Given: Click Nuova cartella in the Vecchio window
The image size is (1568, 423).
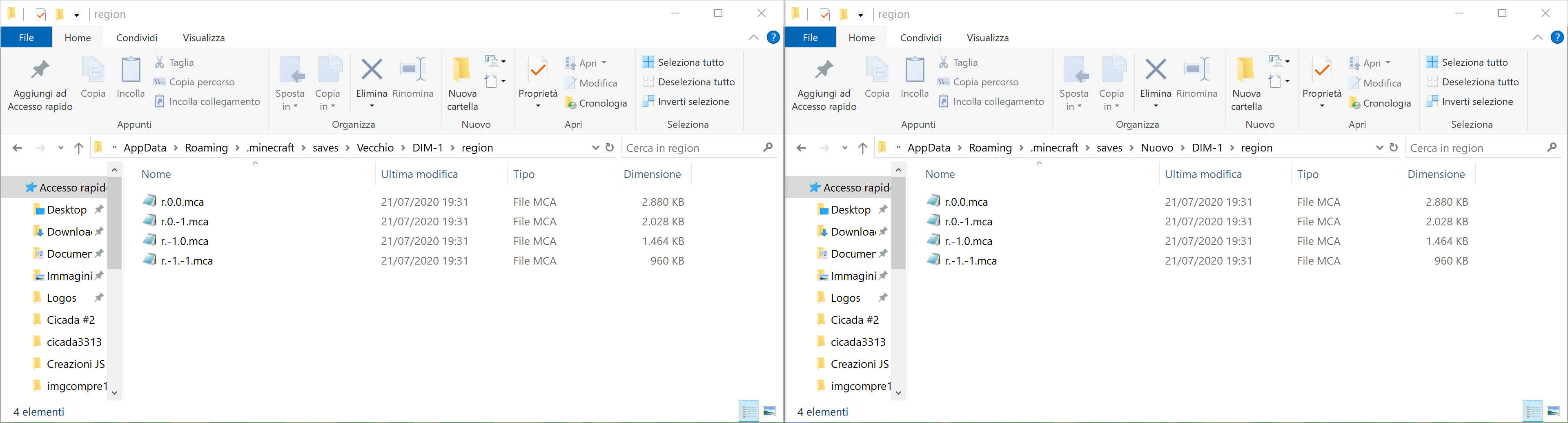Looking at the screenshot, I should click(x=463, y=83).
